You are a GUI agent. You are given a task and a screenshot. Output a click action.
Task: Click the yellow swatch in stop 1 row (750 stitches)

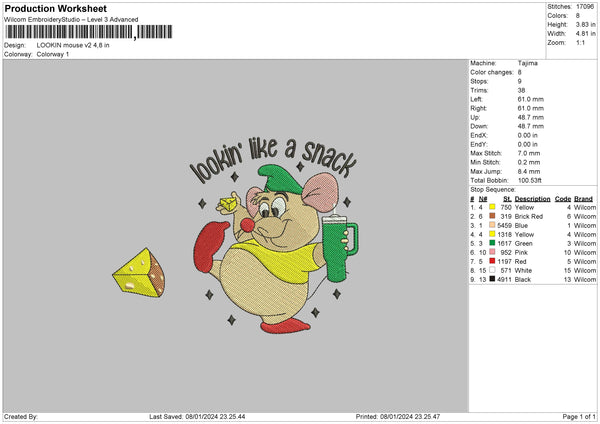(492, 207)
